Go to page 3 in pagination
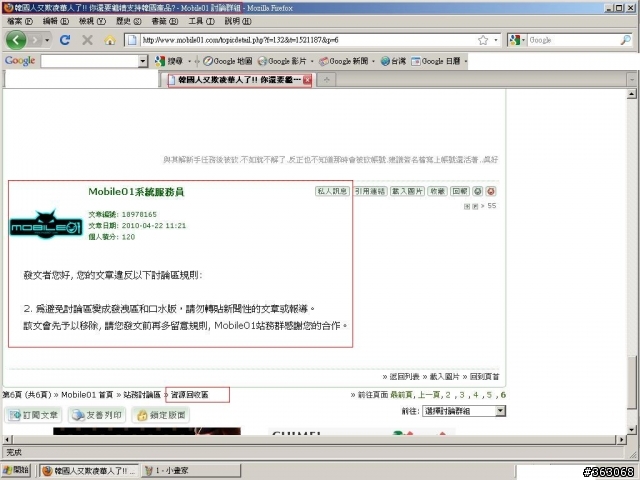640x480 pixels. point(462,395)
